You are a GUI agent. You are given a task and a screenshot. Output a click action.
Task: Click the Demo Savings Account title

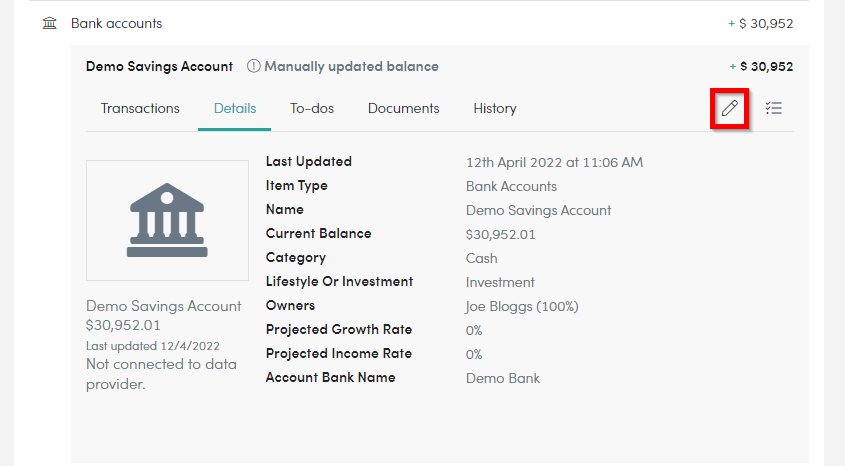click(160, 66)
